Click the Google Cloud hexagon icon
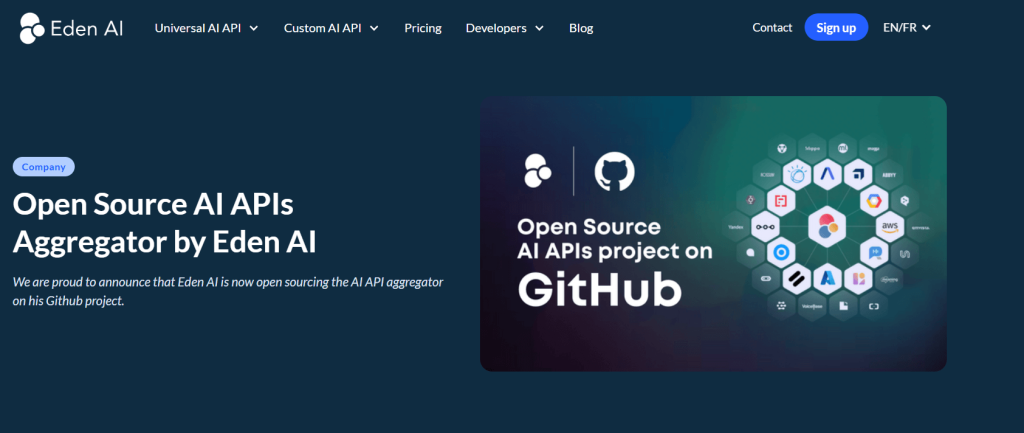This screenshot has width=1024, height=433. pos(874,200)
